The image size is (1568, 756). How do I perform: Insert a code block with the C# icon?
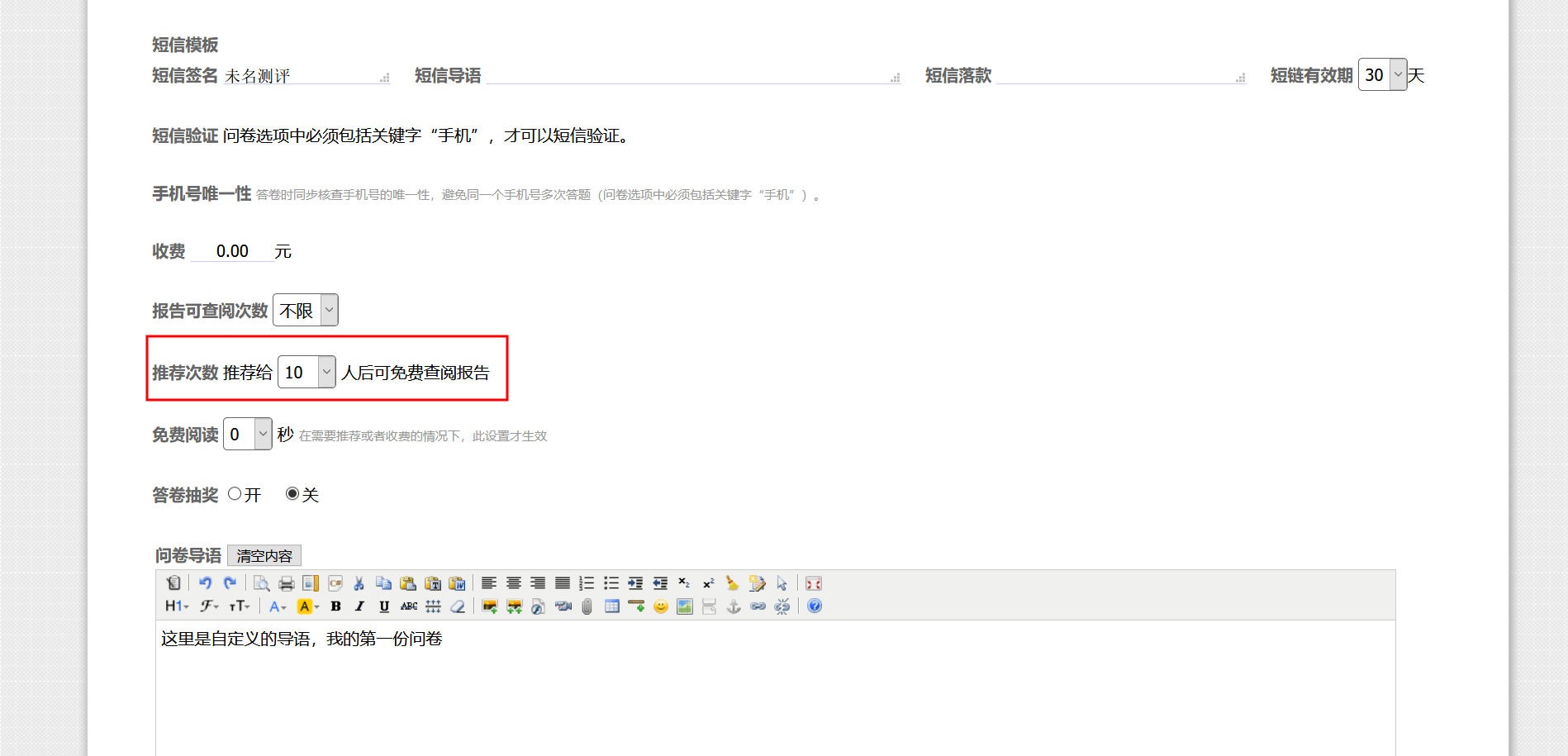[x=335, y=583]
